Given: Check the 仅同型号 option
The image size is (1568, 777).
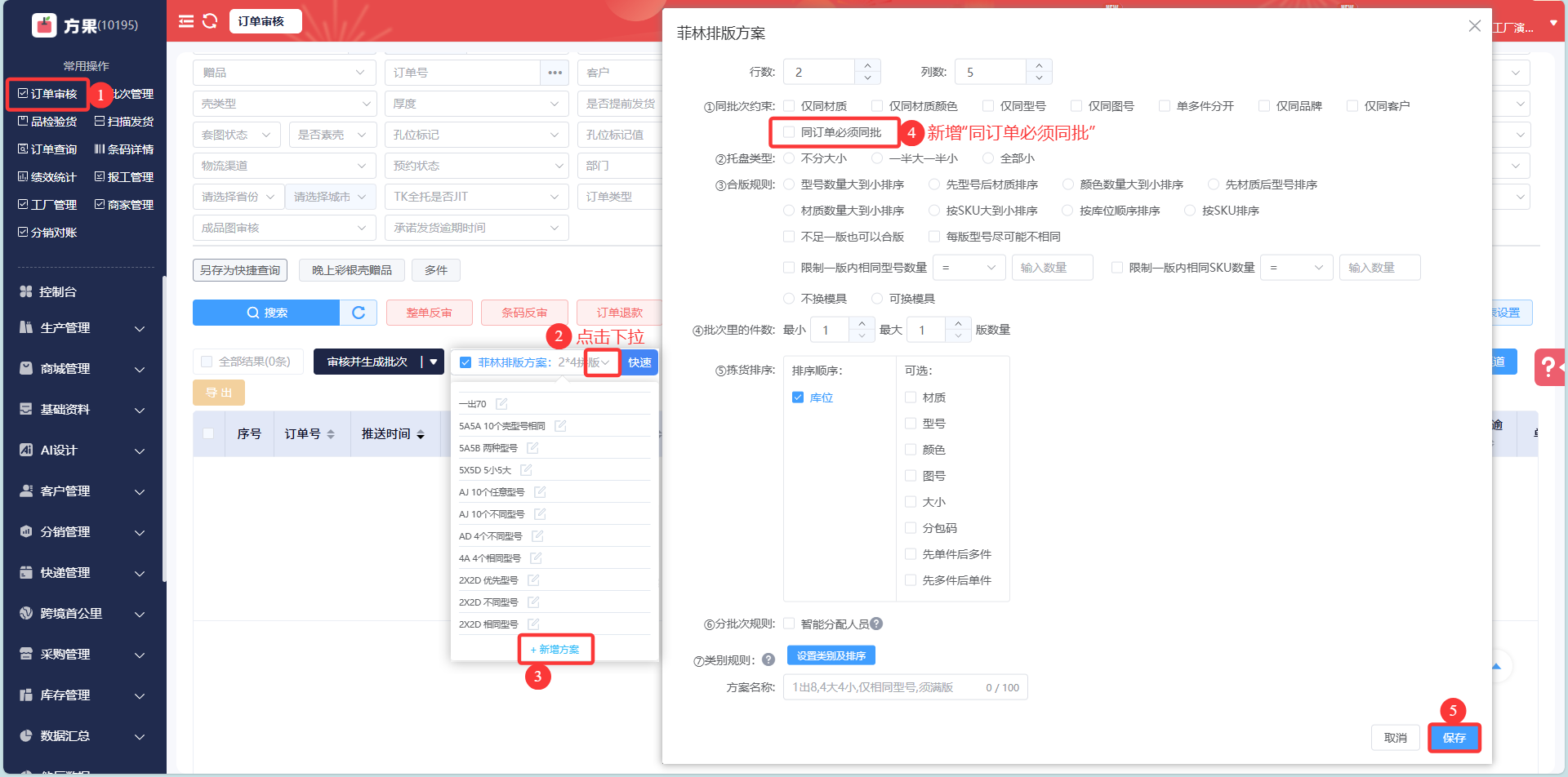Looking at the screenshot, I should tap(988, 106).
